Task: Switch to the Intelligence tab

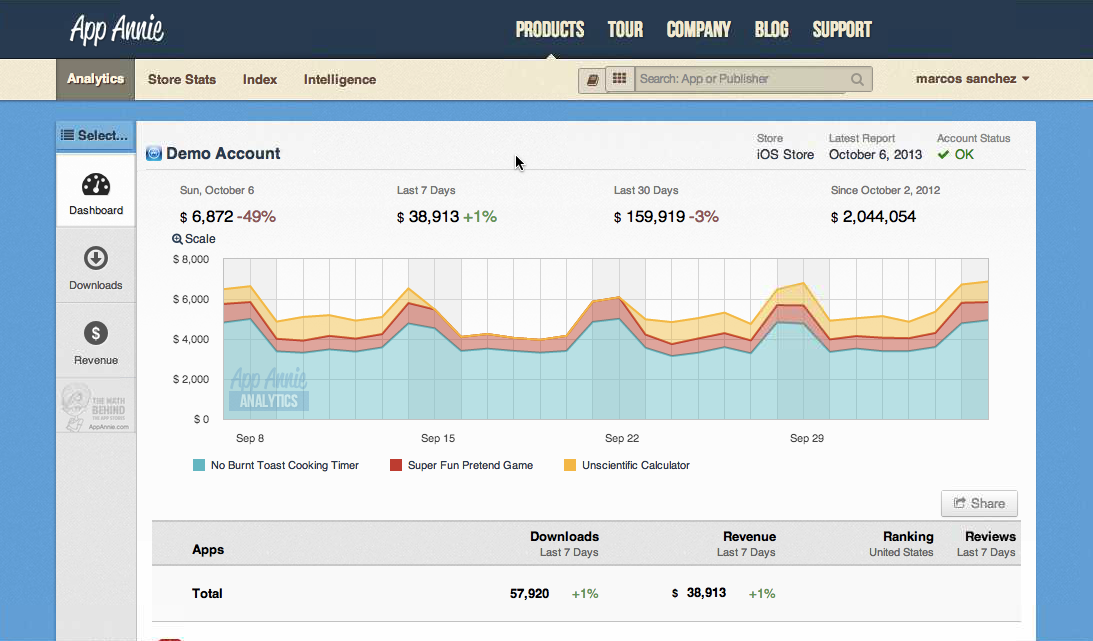Action: click(x=339, y=79)
